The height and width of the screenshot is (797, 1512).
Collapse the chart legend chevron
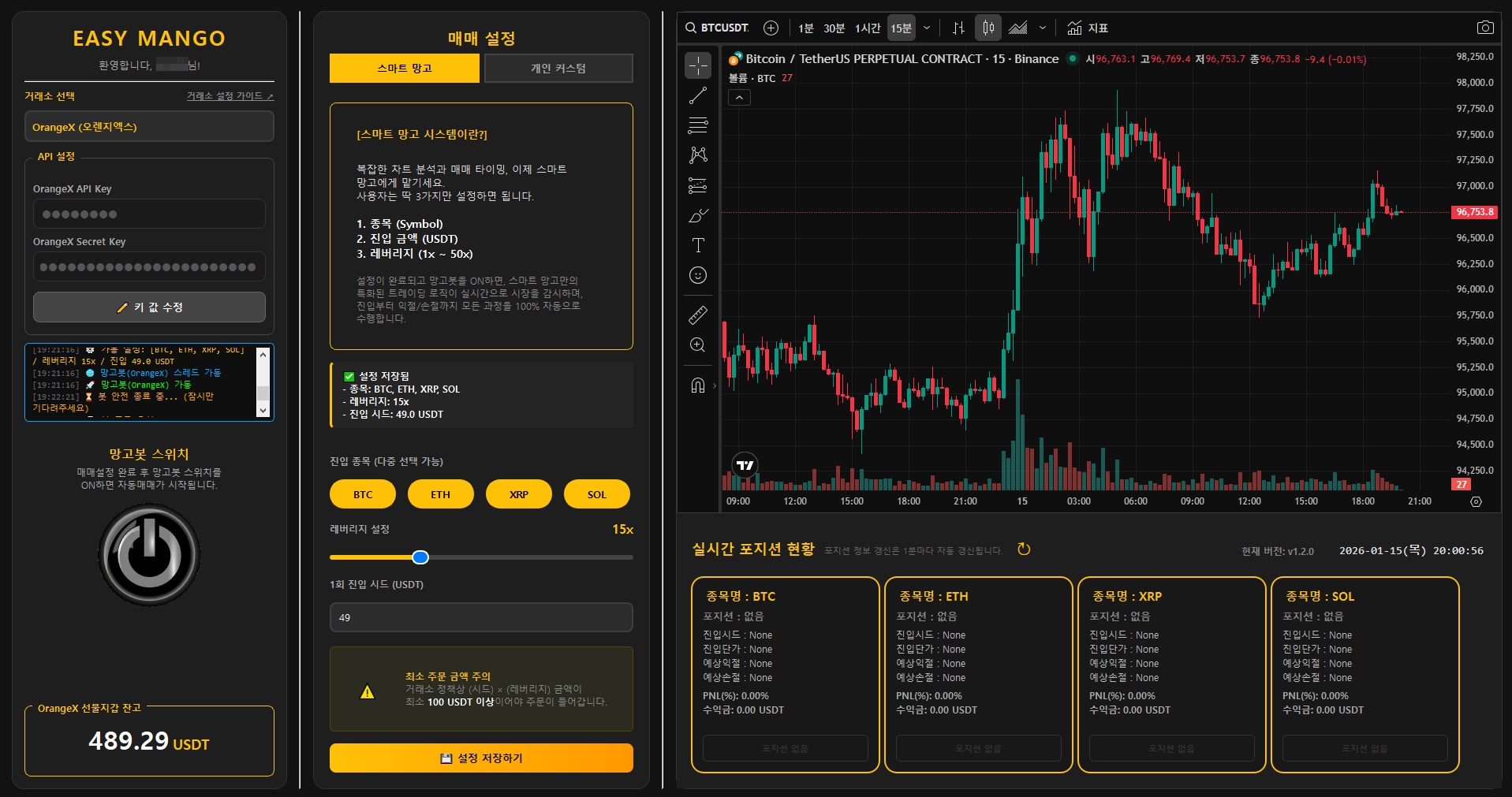pos(739,98)
